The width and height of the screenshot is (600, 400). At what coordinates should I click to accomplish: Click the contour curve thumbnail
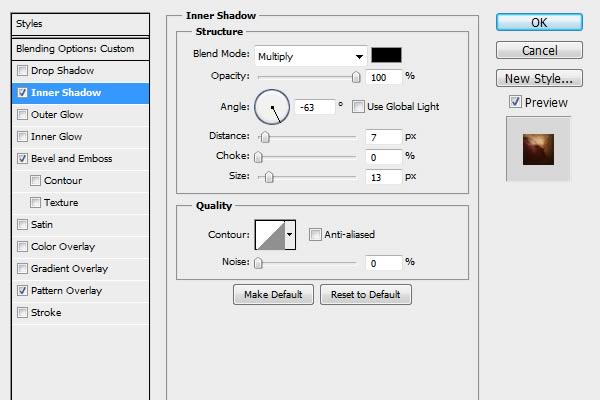(270, 235)
